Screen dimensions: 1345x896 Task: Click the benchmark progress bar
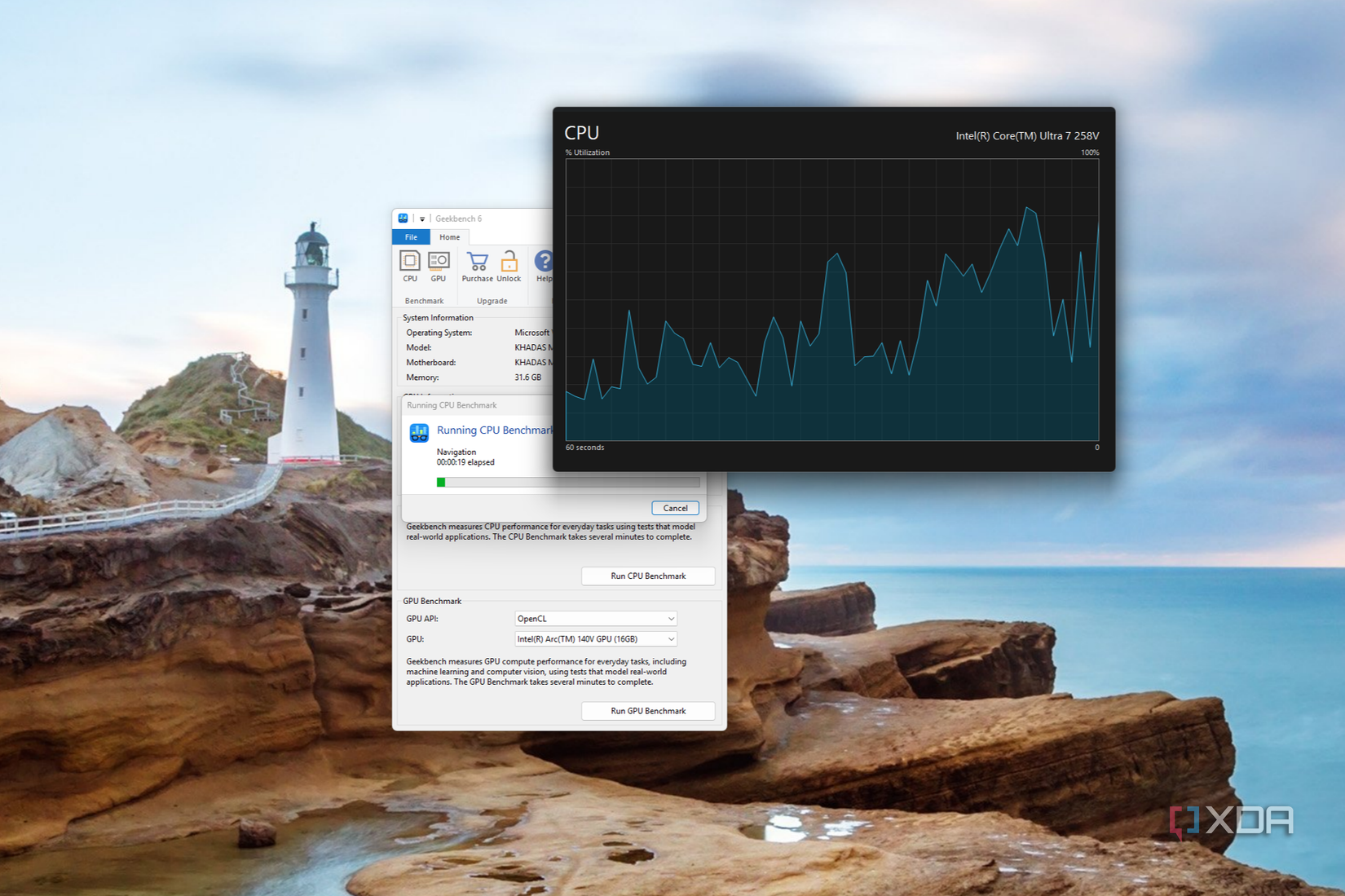568,482
